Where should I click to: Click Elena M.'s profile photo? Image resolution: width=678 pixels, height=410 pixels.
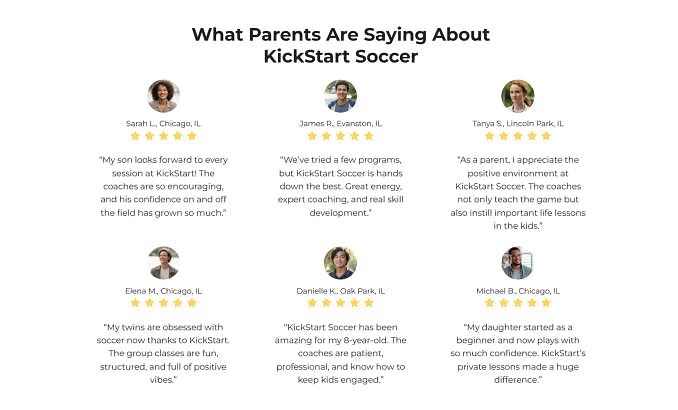[x=163, y=263]
